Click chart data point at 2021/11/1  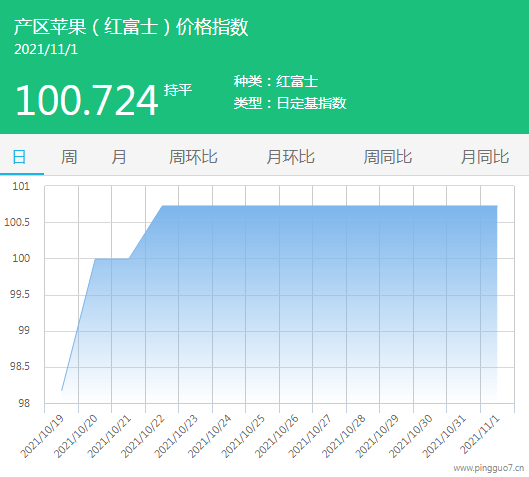(497, 206)
